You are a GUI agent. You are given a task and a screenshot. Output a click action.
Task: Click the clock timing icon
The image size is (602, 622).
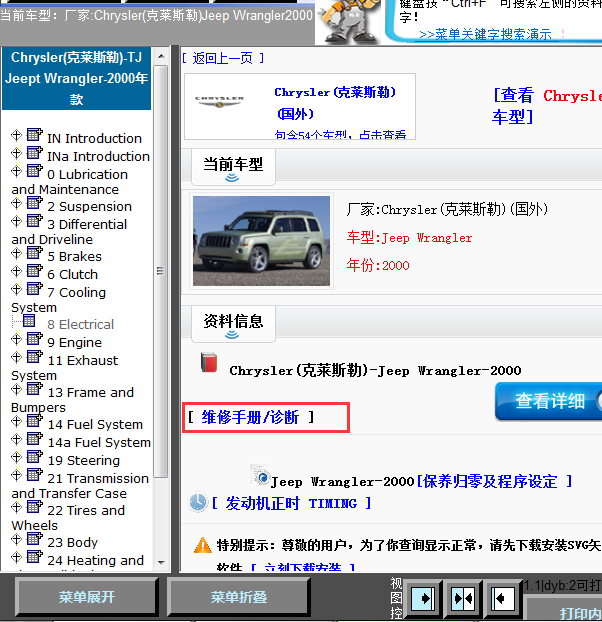198,502
